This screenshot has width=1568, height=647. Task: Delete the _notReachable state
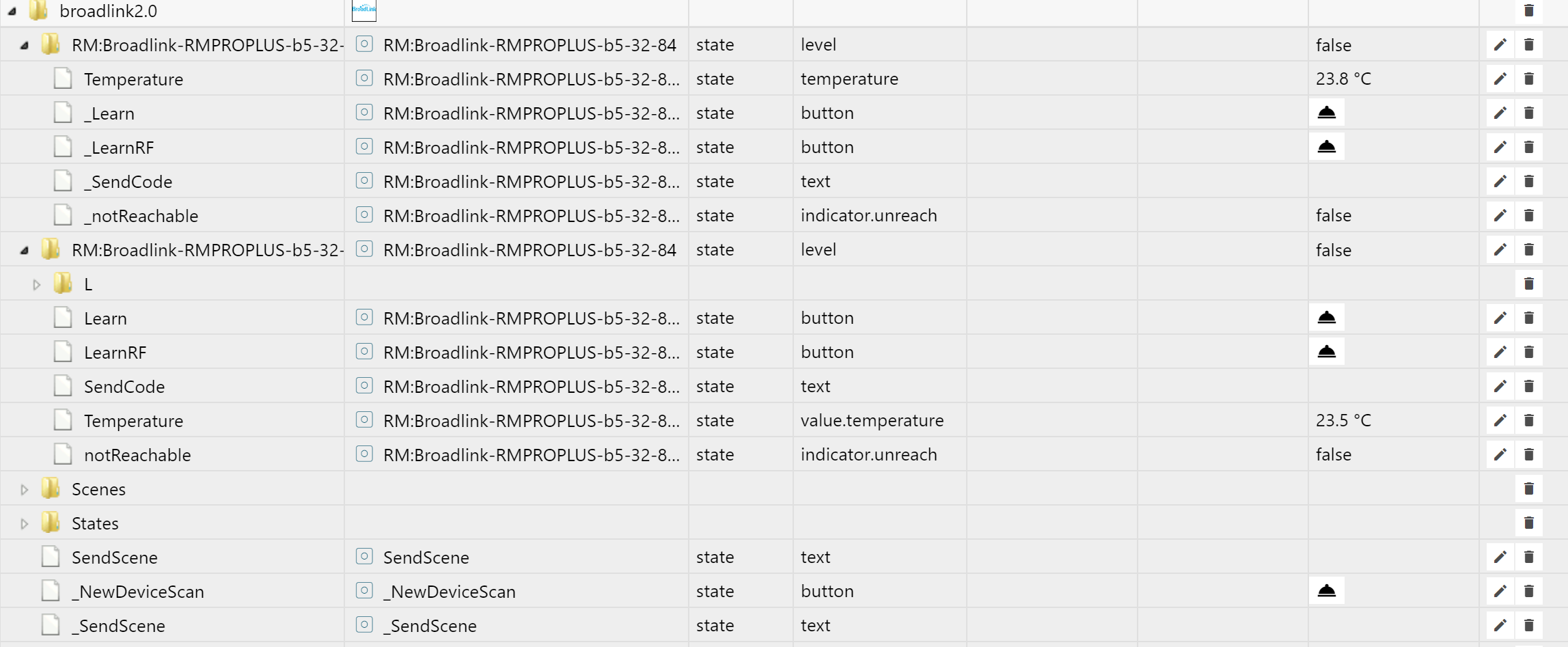pos(1529,215)
